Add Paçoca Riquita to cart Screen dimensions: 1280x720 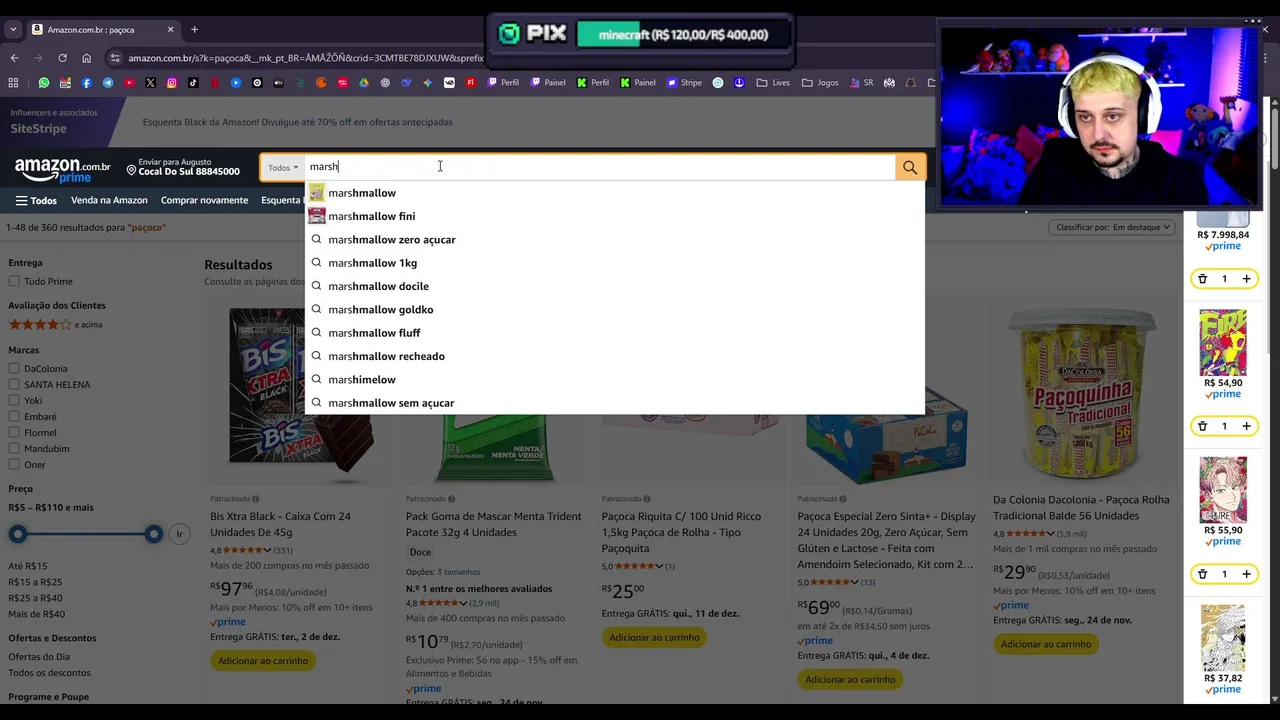(654, 637)
